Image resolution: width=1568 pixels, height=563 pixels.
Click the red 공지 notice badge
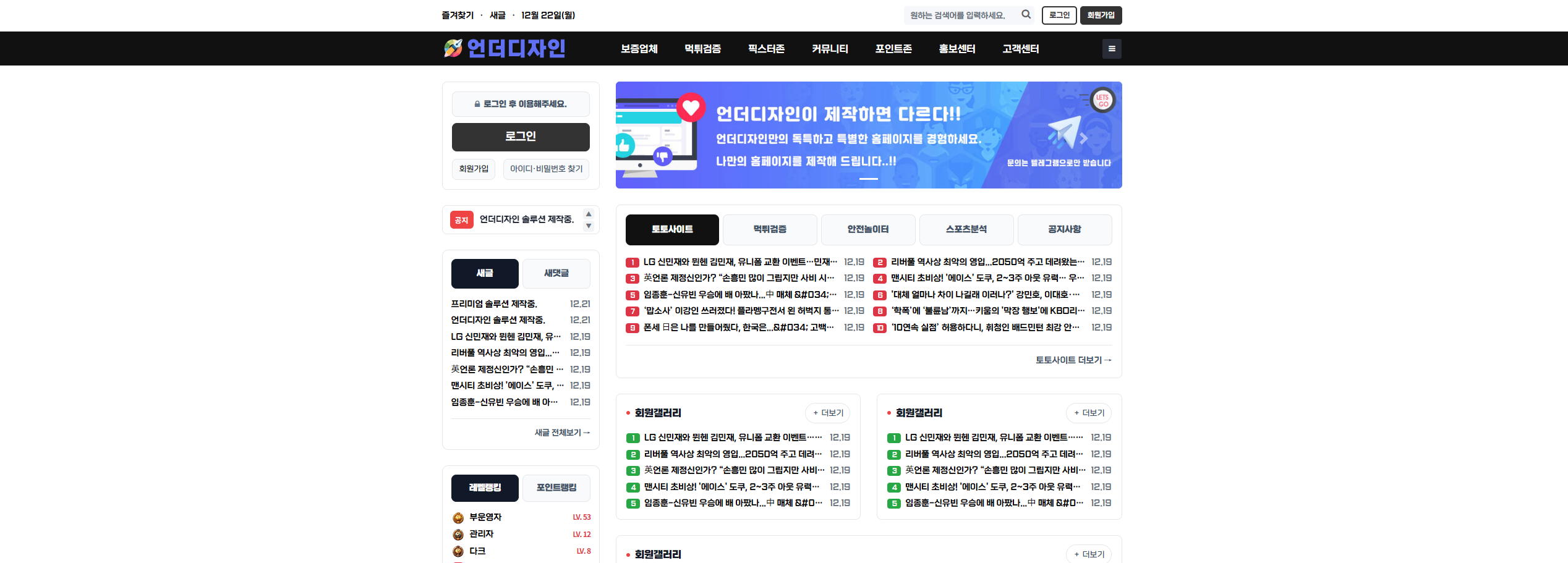pos(461,220)
